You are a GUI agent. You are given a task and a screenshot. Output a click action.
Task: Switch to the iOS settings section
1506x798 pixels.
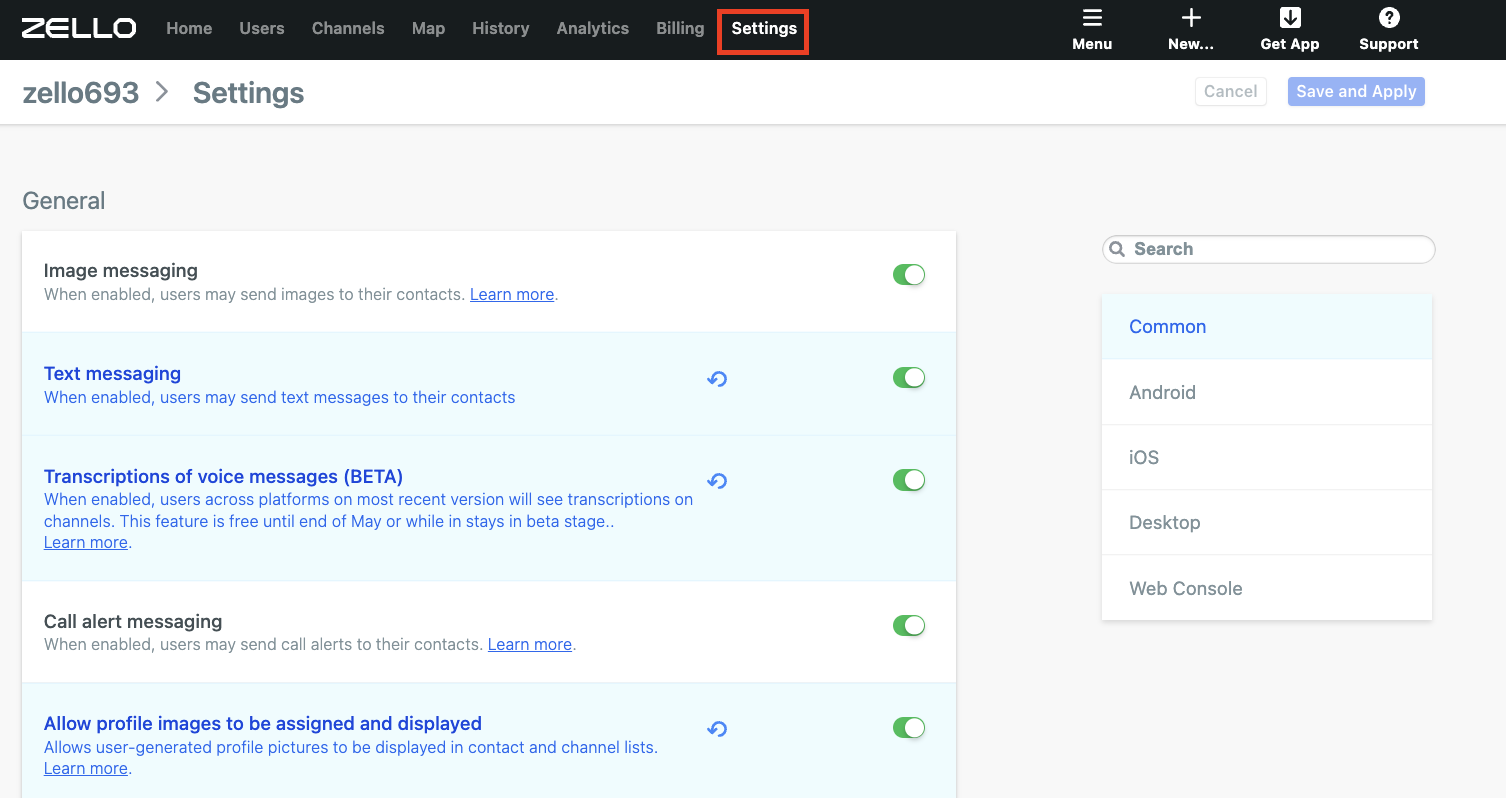click(1143, 457)
